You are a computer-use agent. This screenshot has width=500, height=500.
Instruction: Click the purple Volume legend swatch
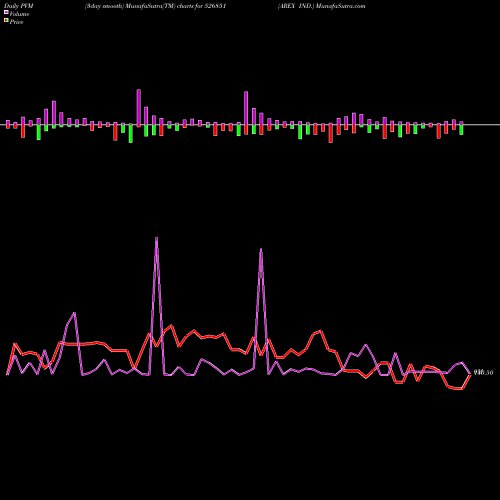[x=6, y=13]
